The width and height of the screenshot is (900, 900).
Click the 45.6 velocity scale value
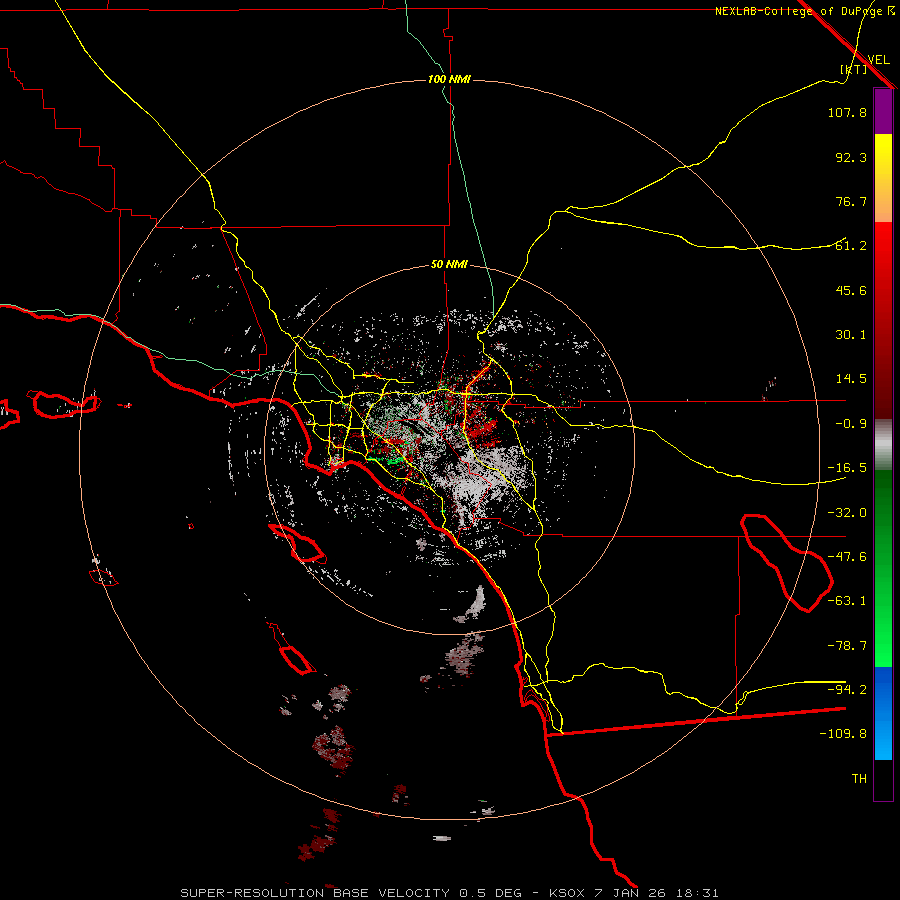click(x=851, y=290)
